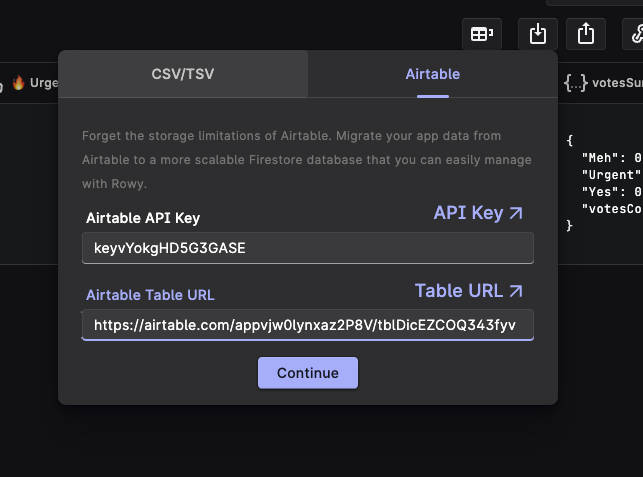Click the Urgent column header

(x=43, y=83)
